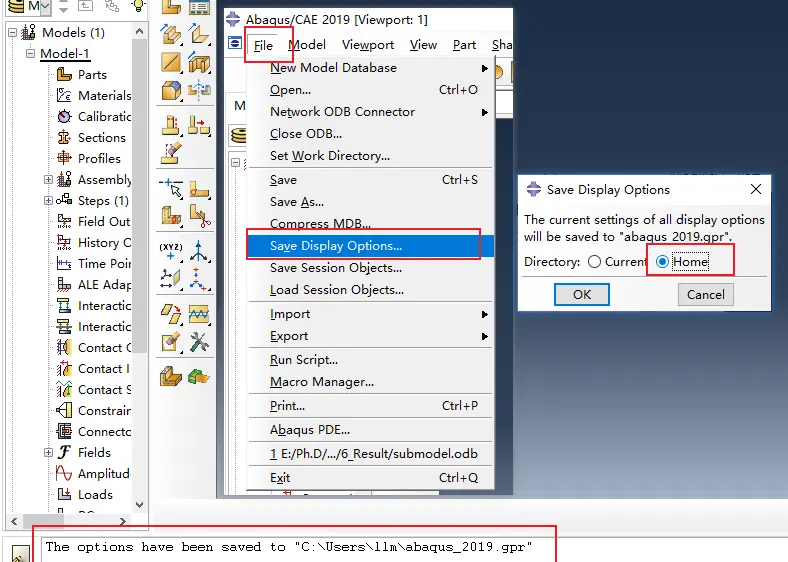Click the Create Datum Point (XYZ) tool
This screenshot has height=562, width=788.
[x=171, y=247]
